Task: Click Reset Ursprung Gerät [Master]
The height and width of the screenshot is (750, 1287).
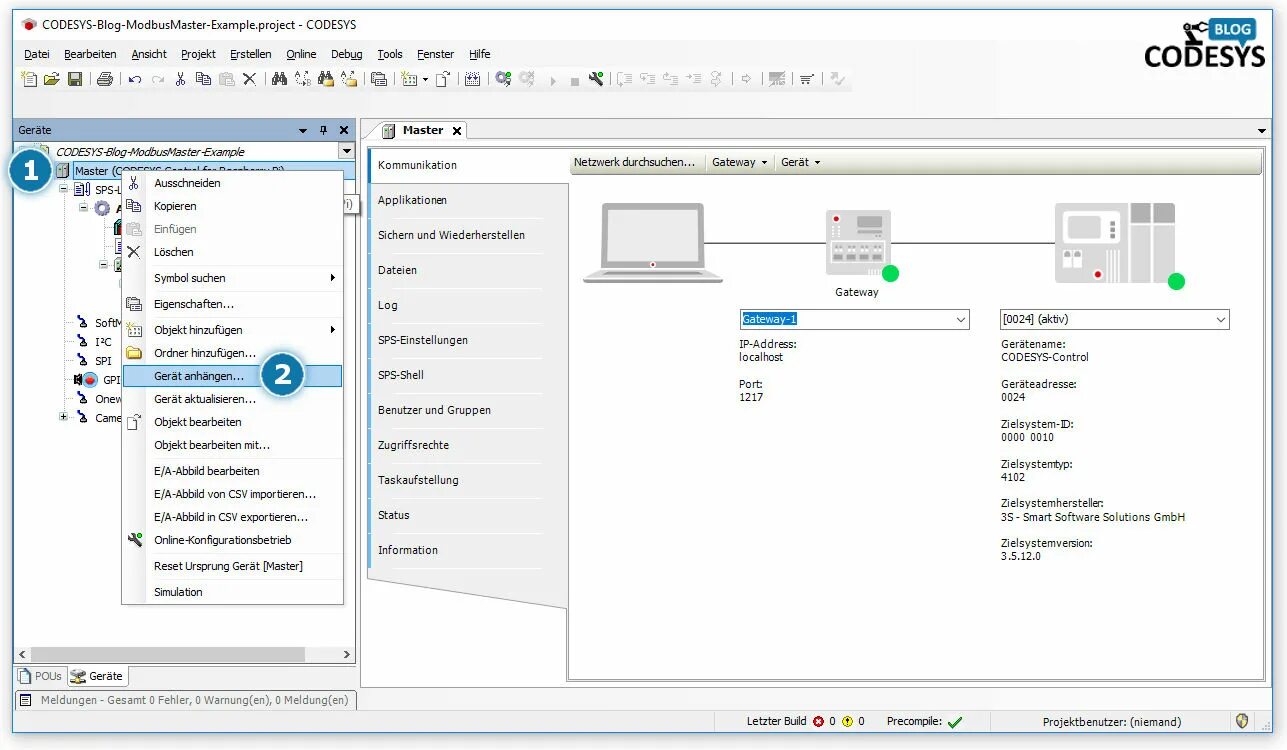Action: [x=233, y=566]
